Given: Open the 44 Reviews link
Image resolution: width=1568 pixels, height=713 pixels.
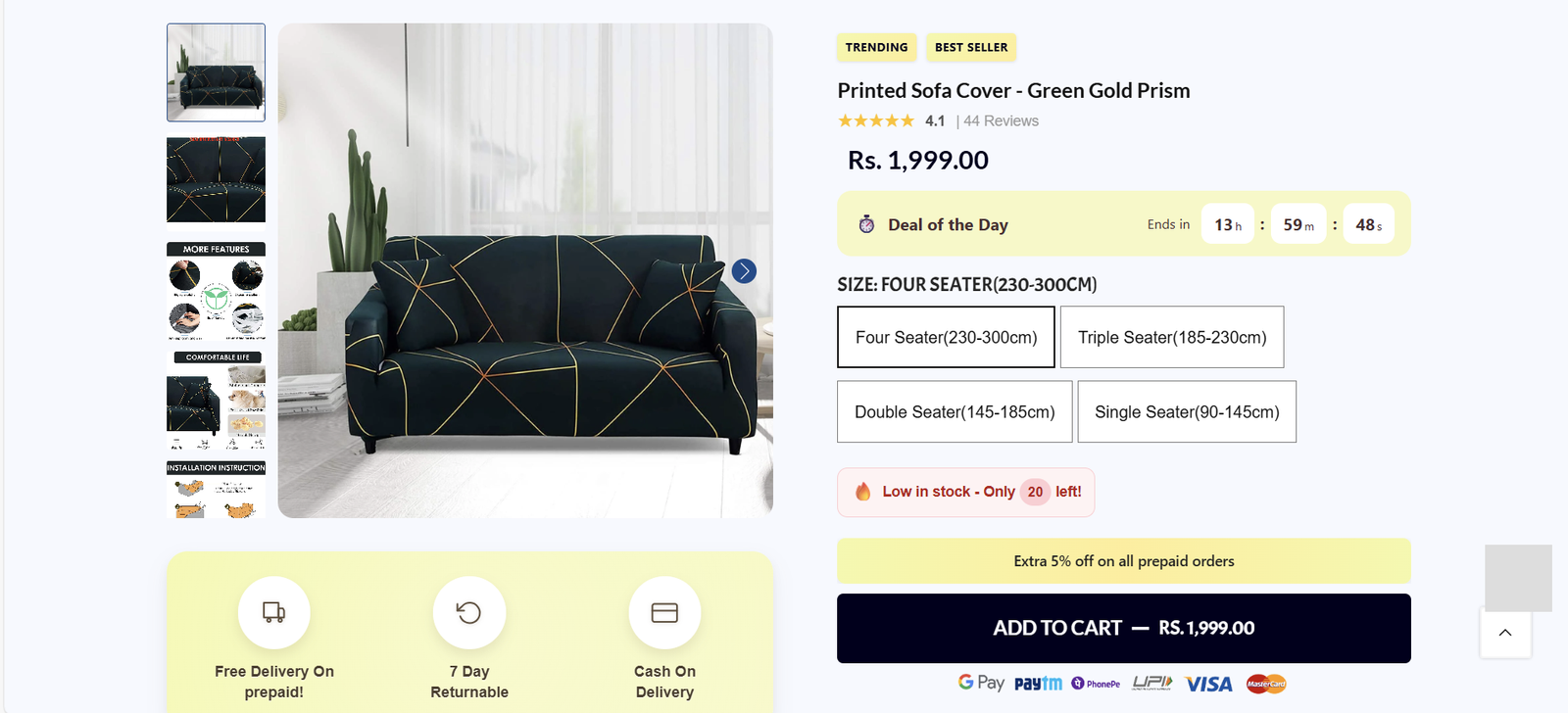Looking at the screenshot, I should [1001, 121].
